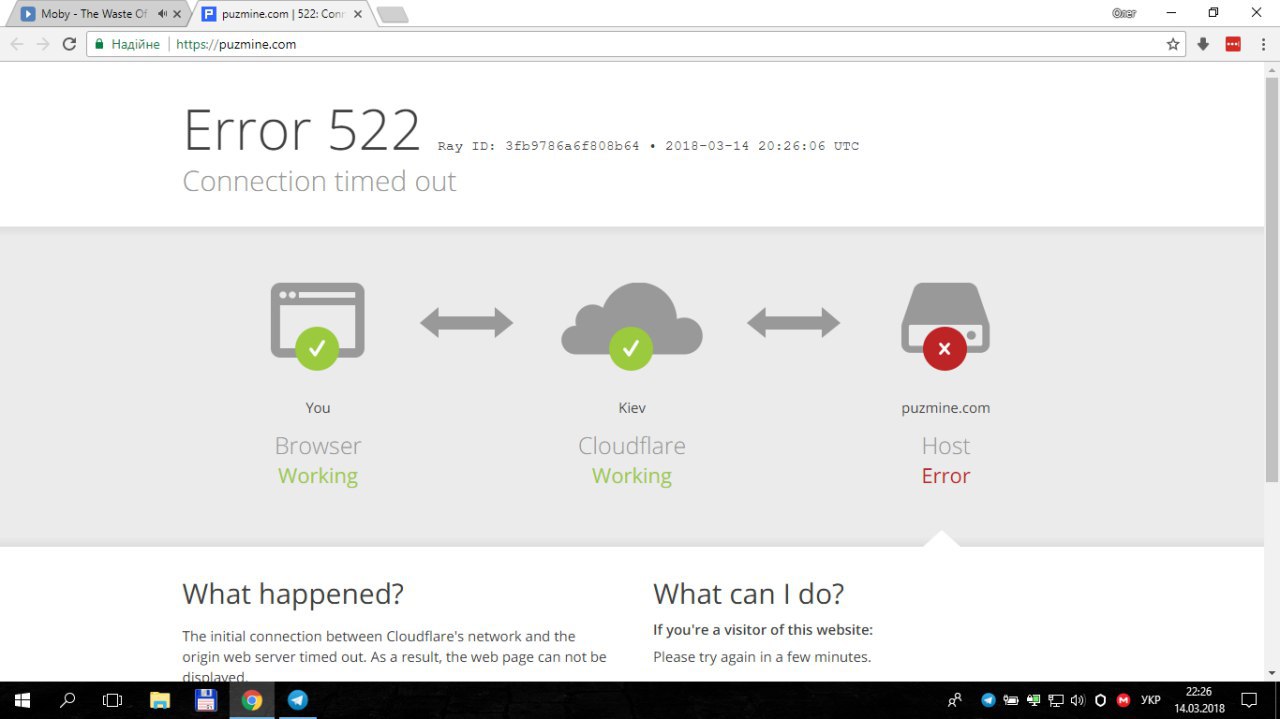Switch to the Moby - The Waste Of tab
The height and width of the screenshot is (719, 1280).
tap(98, 14)
